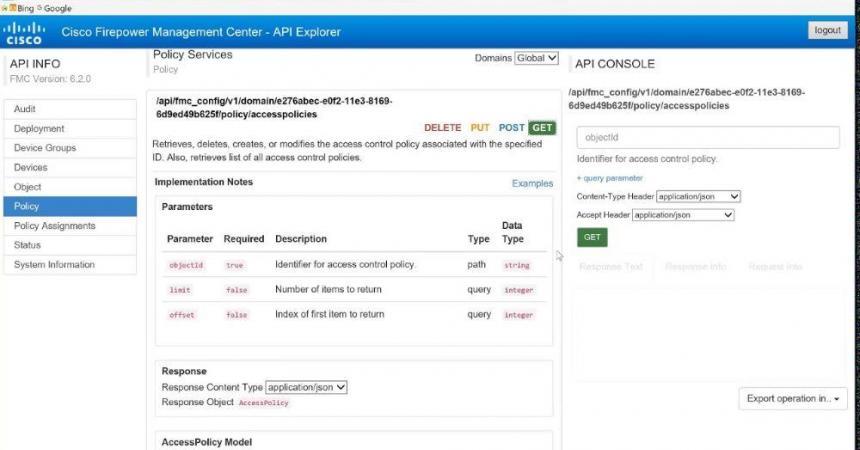The image size is (860, 450).
Task: Click 'Identifier for access control policy.' table description
Action: pos(345,265)
